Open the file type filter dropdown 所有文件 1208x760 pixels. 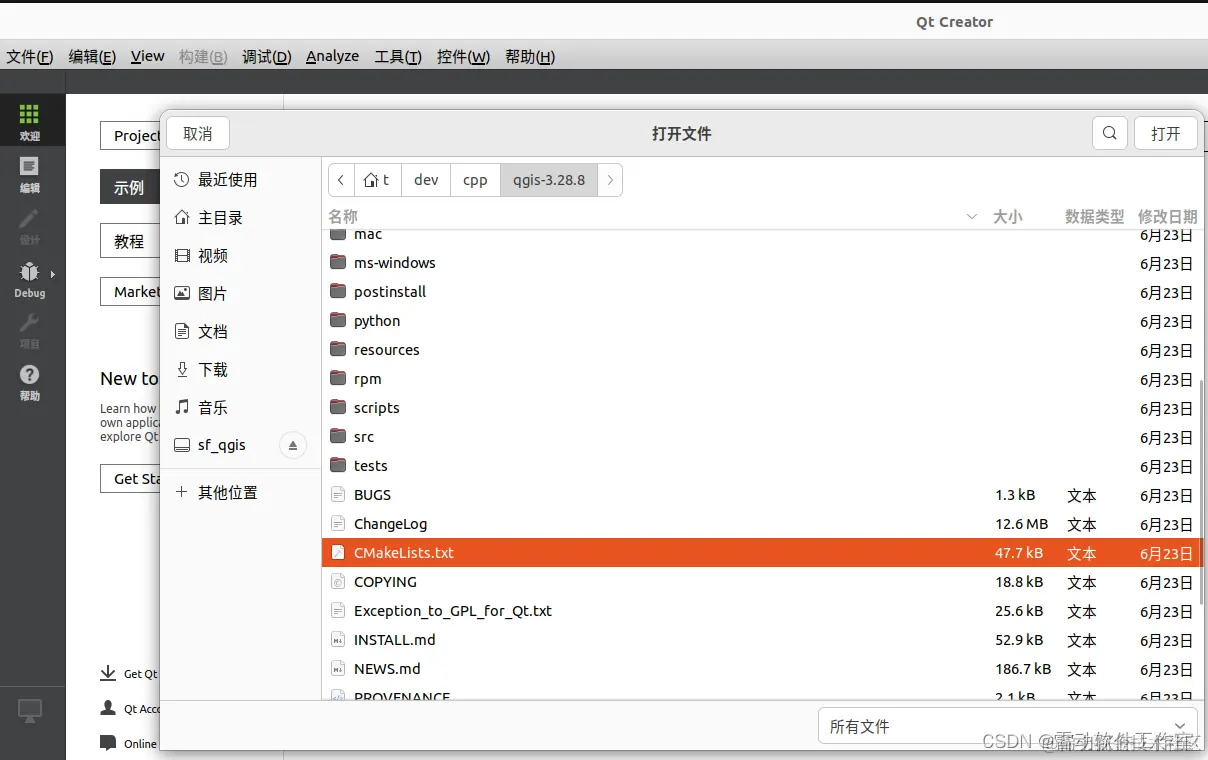[1007, 727]
